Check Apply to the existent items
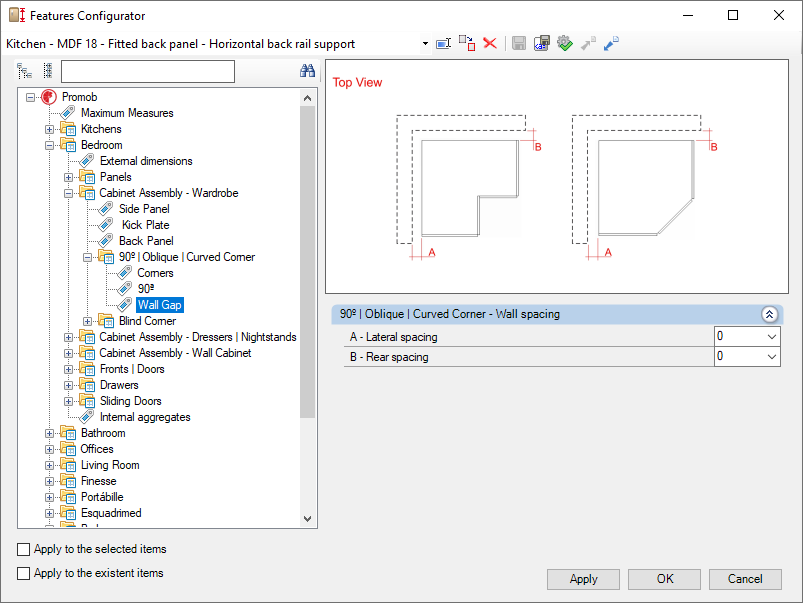 tap(24, 573)
